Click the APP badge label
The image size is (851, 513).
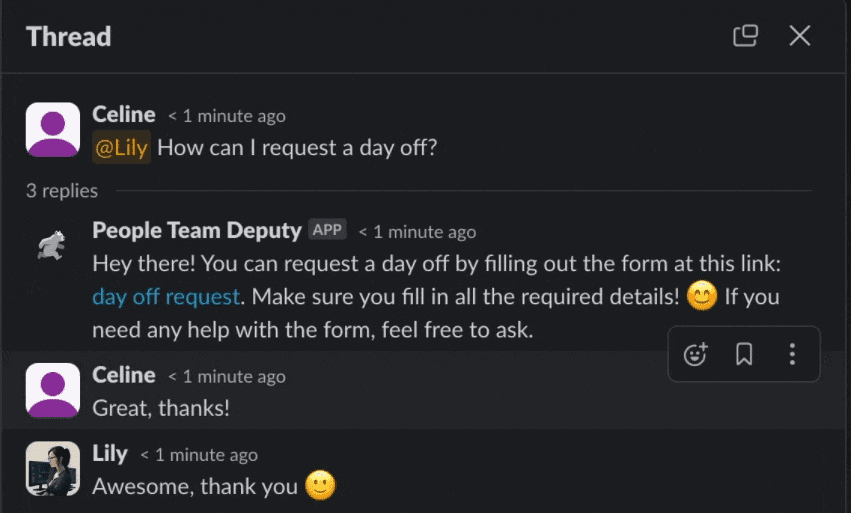click(x=327, y=230)
